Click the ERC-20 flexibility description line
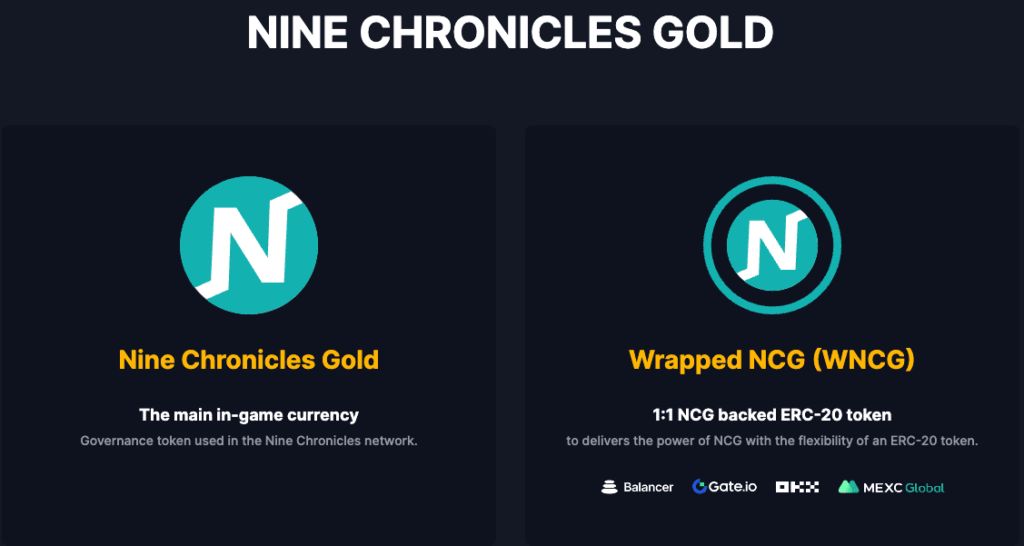 [x=771, y=441]
